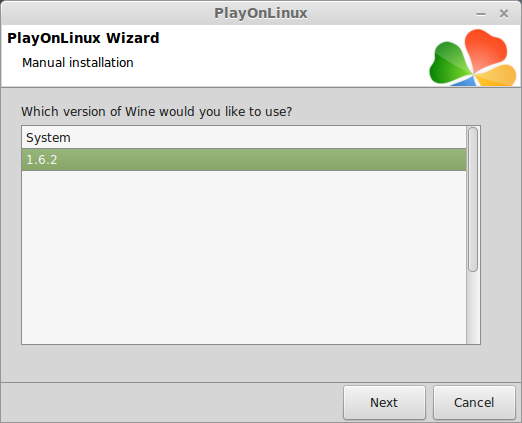Image resolution: width=522 pixels, height=423 pixels.
Task: Choose Wine version 1.6.2 in list
Action: [x=244, y=160]
